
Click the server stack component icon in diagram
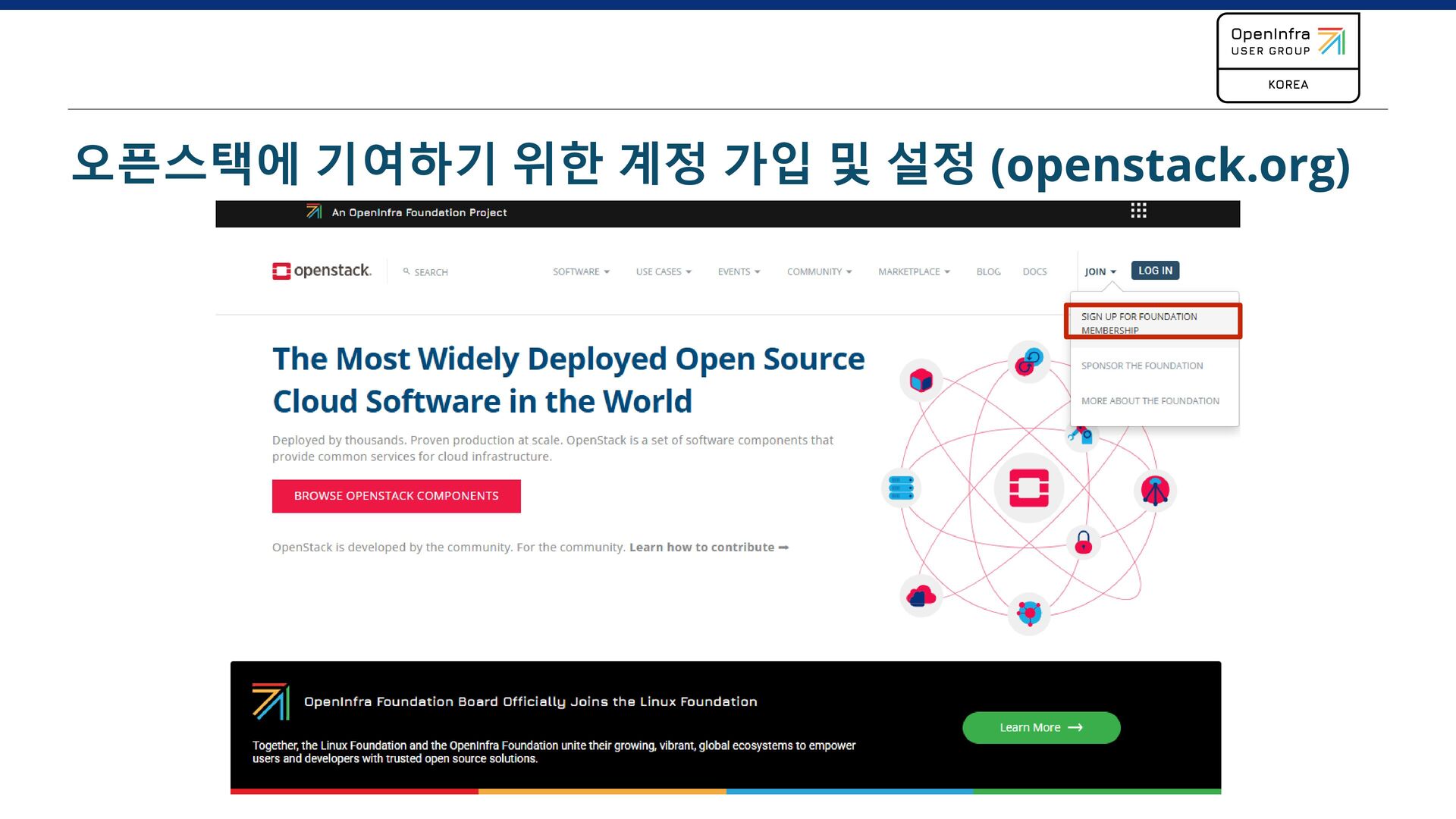click(901, 488)
